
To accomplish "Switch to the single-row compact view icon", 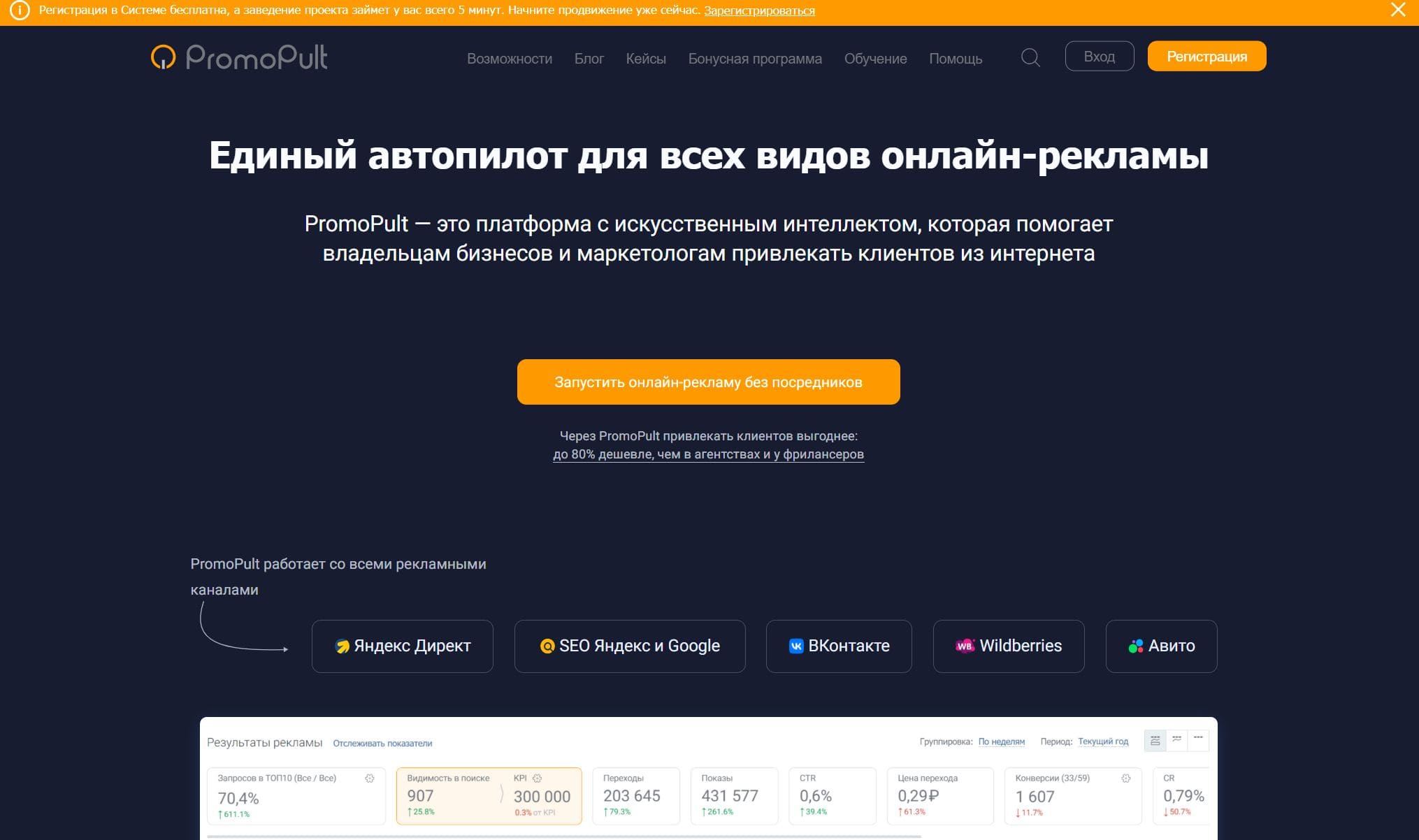I will (1198, 739).
